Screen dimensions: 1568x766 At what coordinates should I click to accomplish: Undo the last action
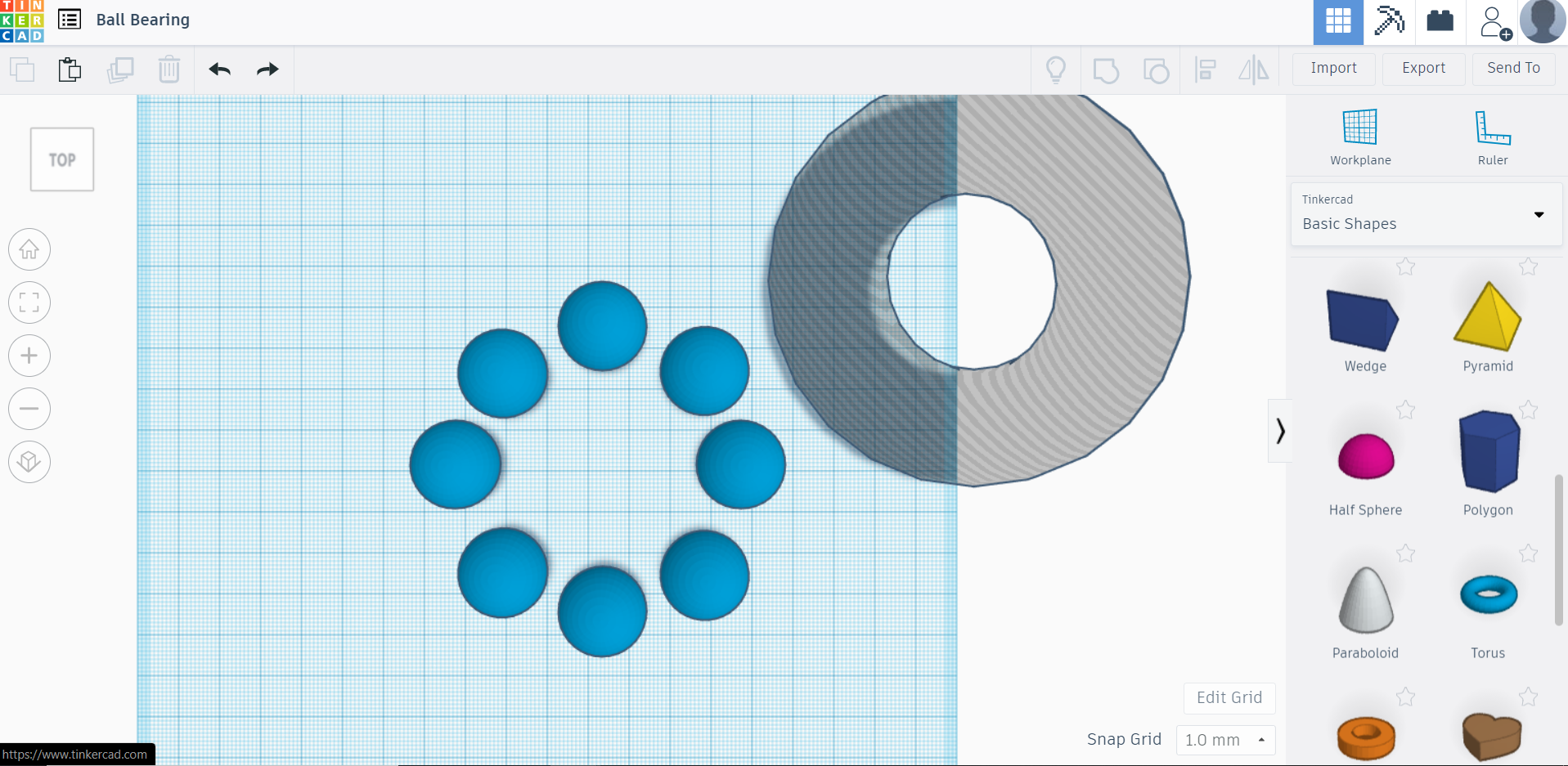pos(219,69)
